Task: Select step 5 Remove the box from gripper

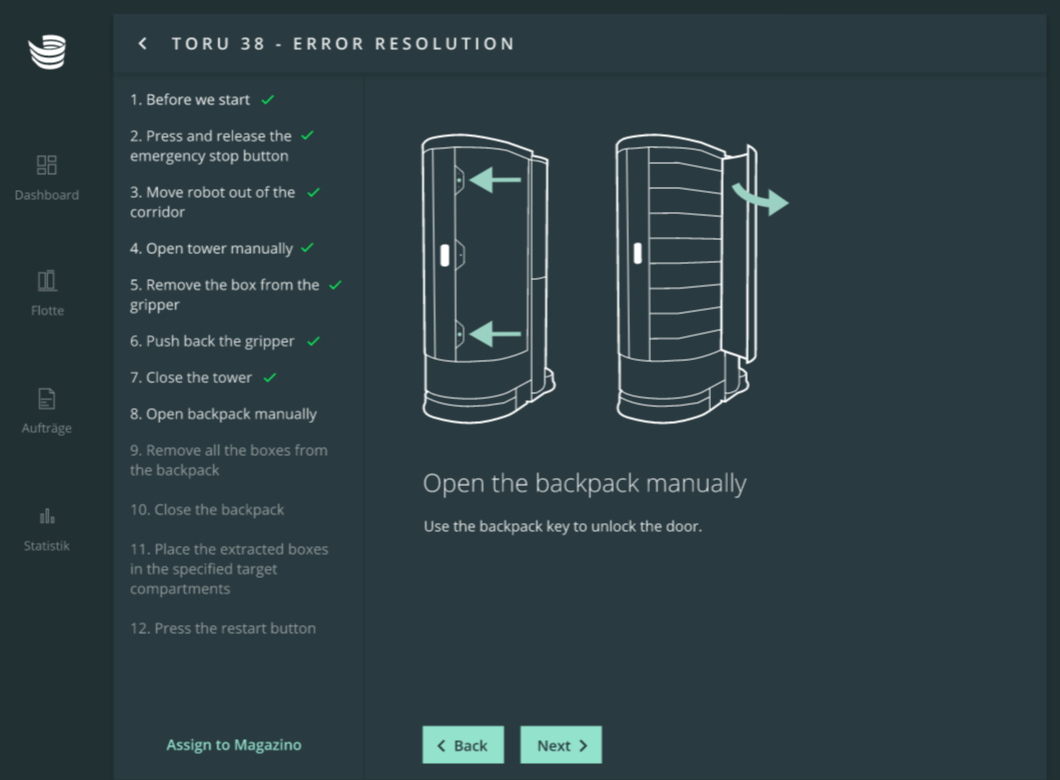Action: point(224,294)
